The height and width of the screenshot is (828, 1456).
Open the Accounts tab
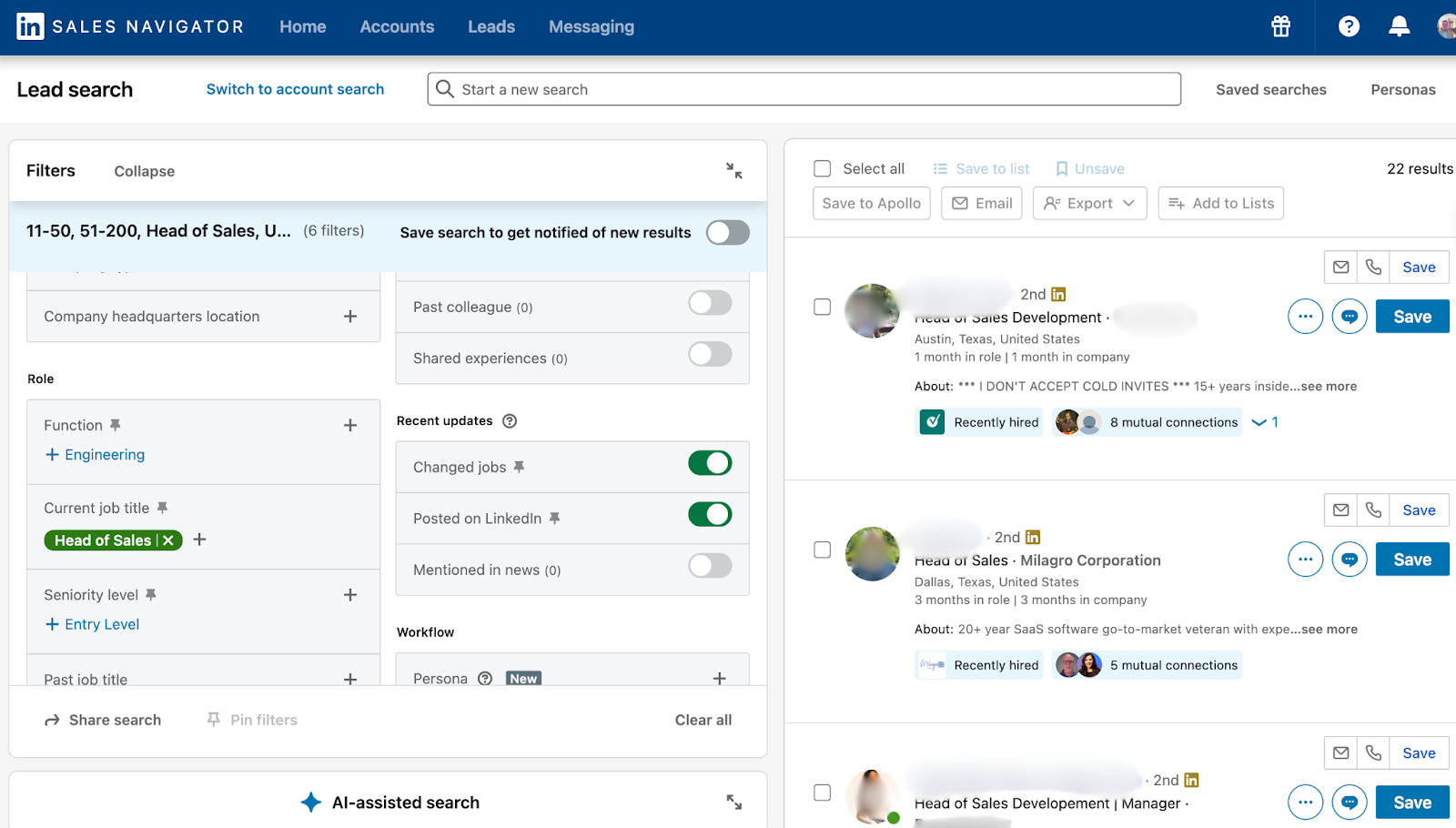point(397,26)
